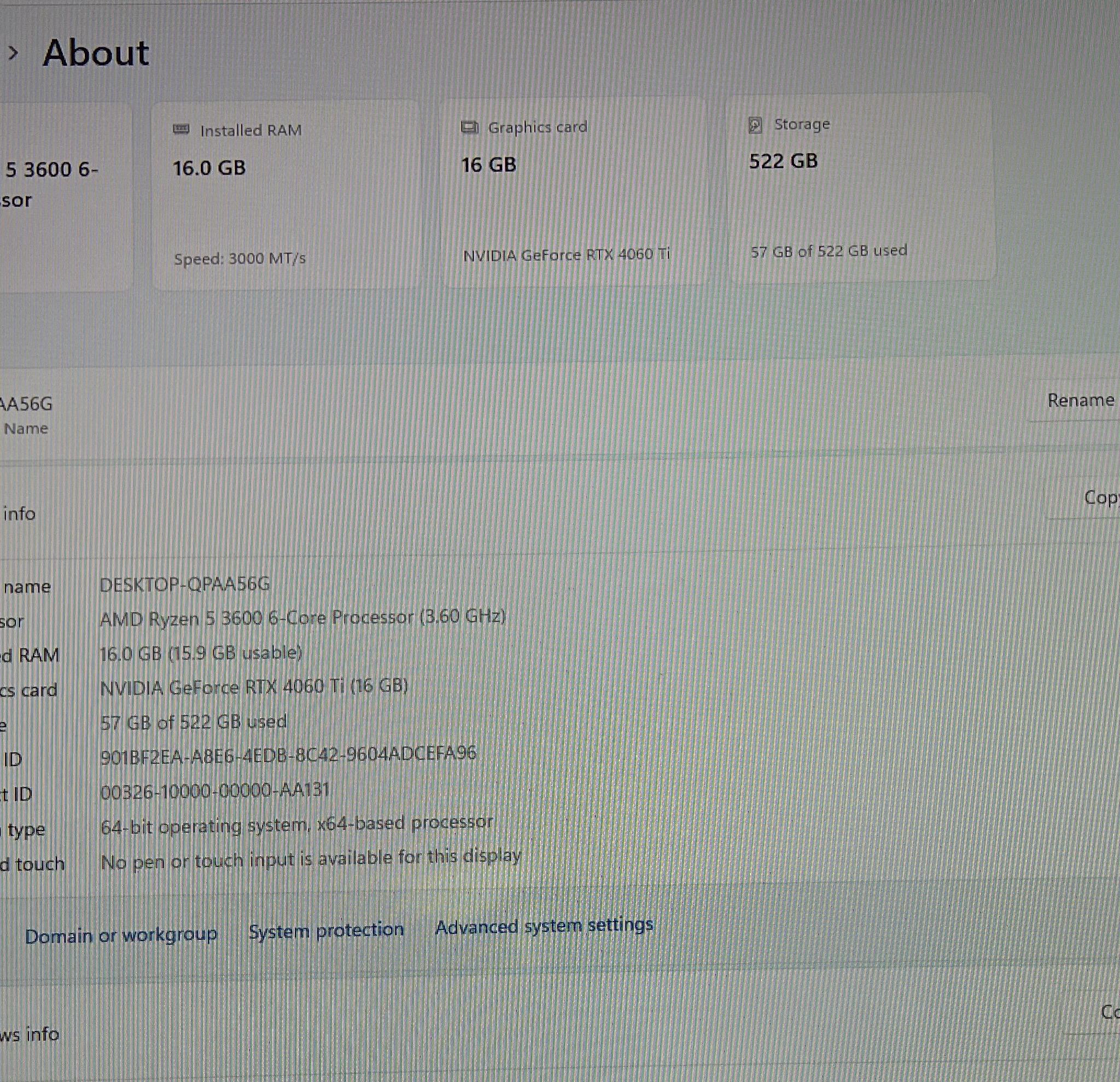1120x1082 pixels.
Task: Open the Graphics card 16 GB card
Action: pos(575,191)
